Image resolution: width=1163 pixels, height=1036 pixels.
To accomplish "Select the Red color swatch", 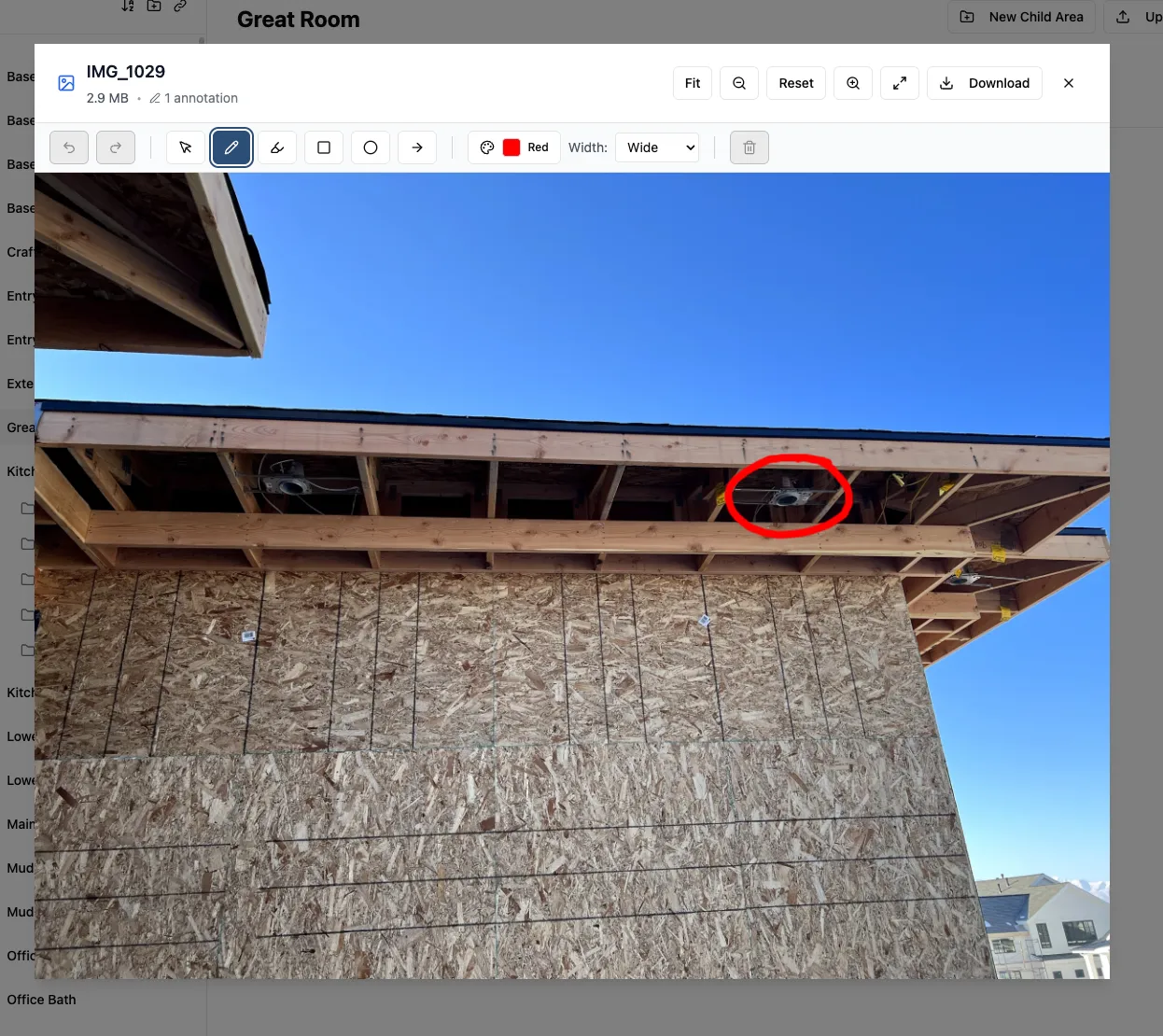I will 512,147.
